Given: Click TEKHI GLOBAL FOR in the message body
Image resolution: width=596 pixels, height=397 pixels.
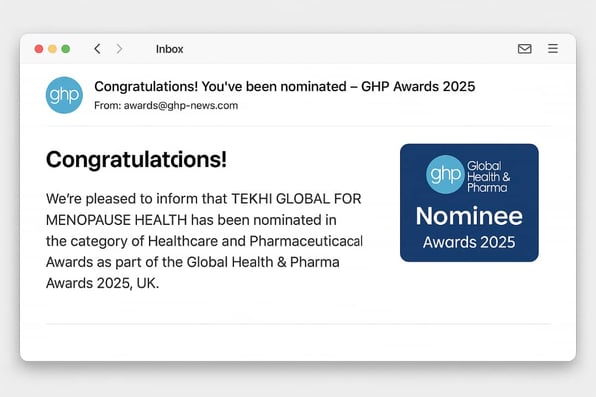Looking at the screenshot, I should [296, 199].
